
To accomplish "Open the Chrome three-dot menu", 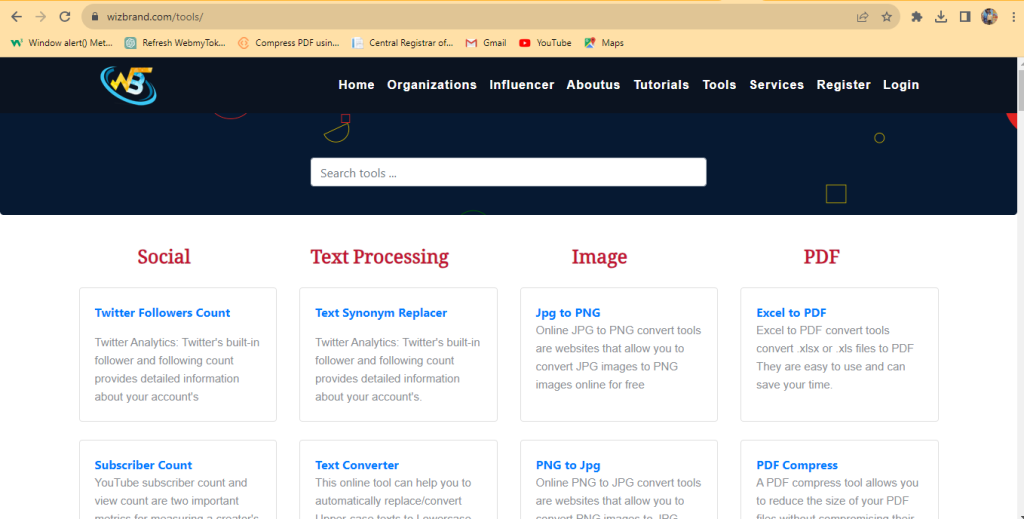I will pyautogui.click(x=1011, y=17).
